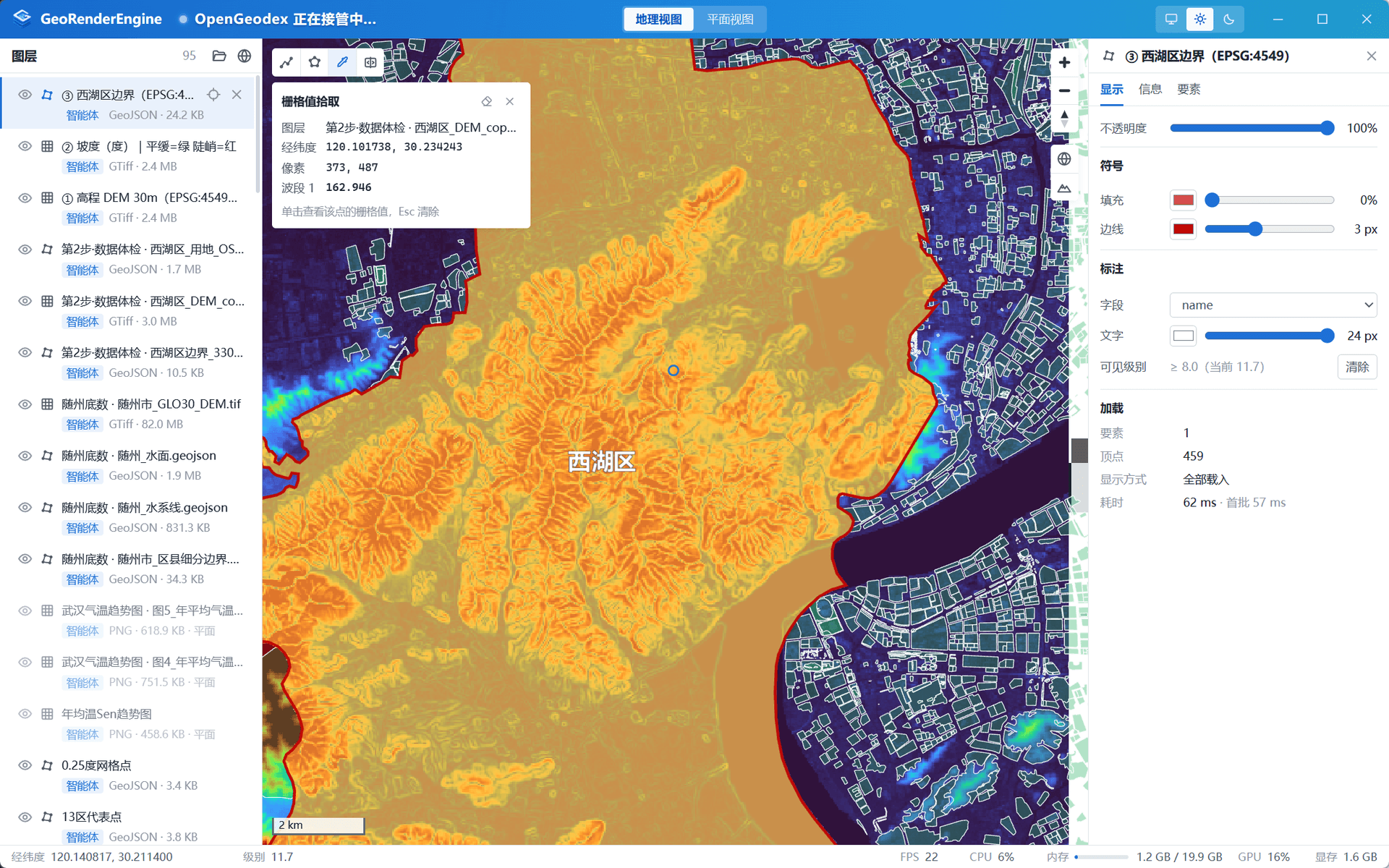Show the 年均温Sen趋势图 layer
This screenshot has height=868, width=1389.
coord(25,714)
